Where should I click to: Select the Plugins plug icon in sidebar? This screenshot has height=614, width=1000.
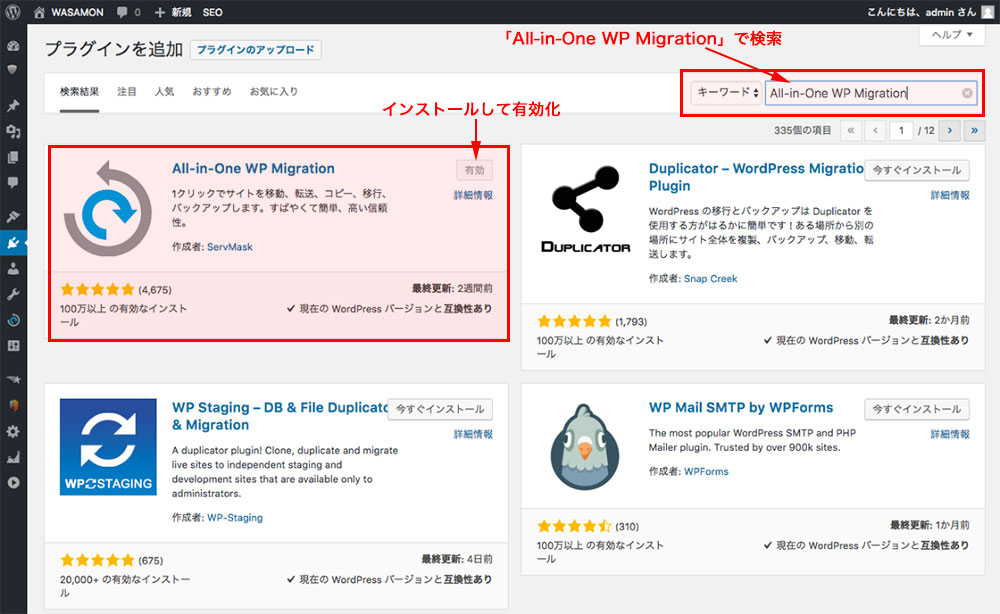click(13, 242)
